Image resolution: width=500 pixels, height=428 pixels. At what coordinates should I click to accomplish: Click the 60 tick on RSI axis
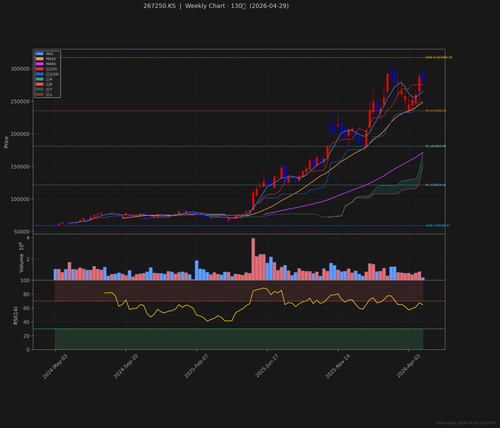(26, 308)
